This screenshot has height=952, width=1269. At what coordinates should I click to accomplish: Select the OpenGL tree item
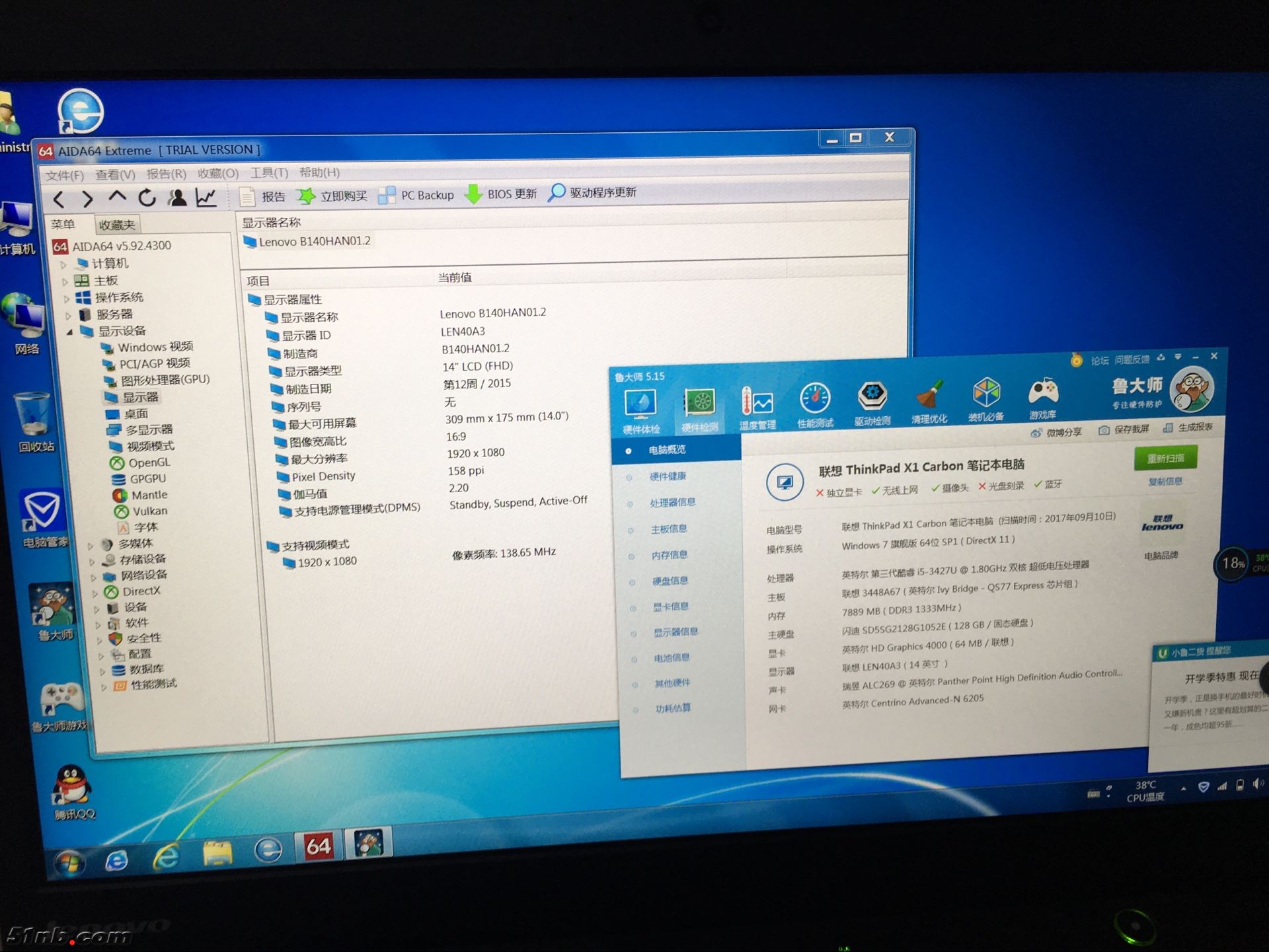click(149, 462)
